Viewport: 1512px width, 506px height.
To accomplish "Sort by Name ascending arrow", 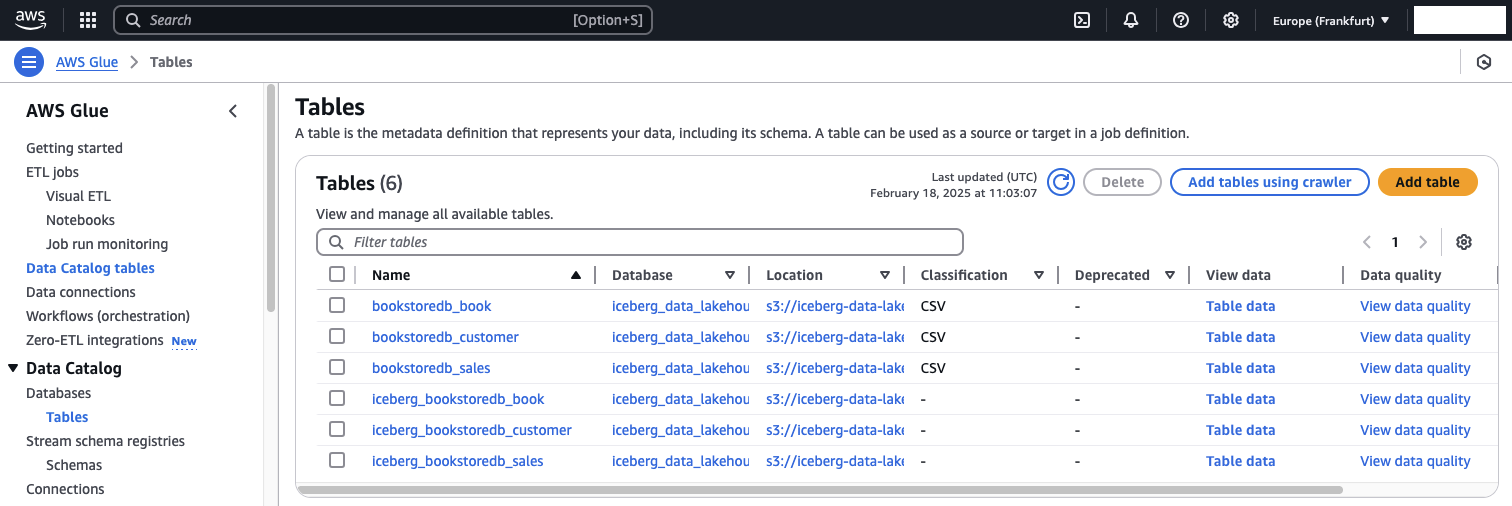I will (575, 275).
